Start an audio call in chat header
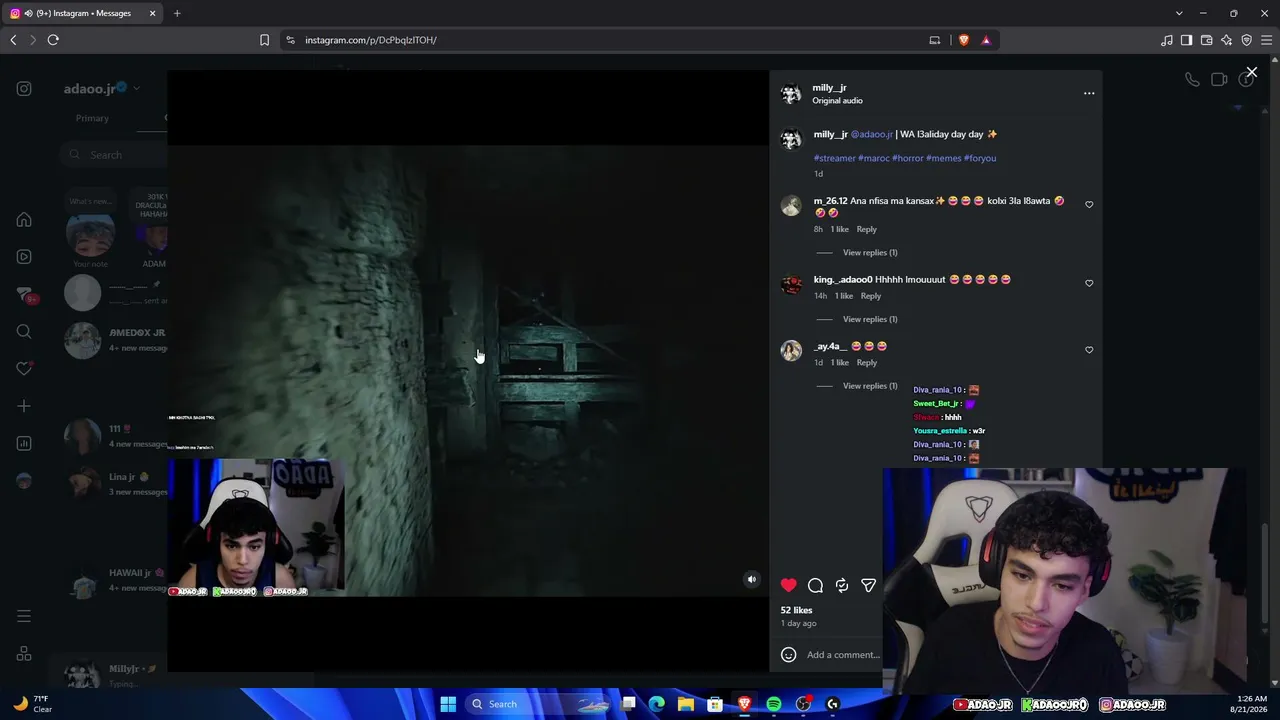 click(1192, 80)
